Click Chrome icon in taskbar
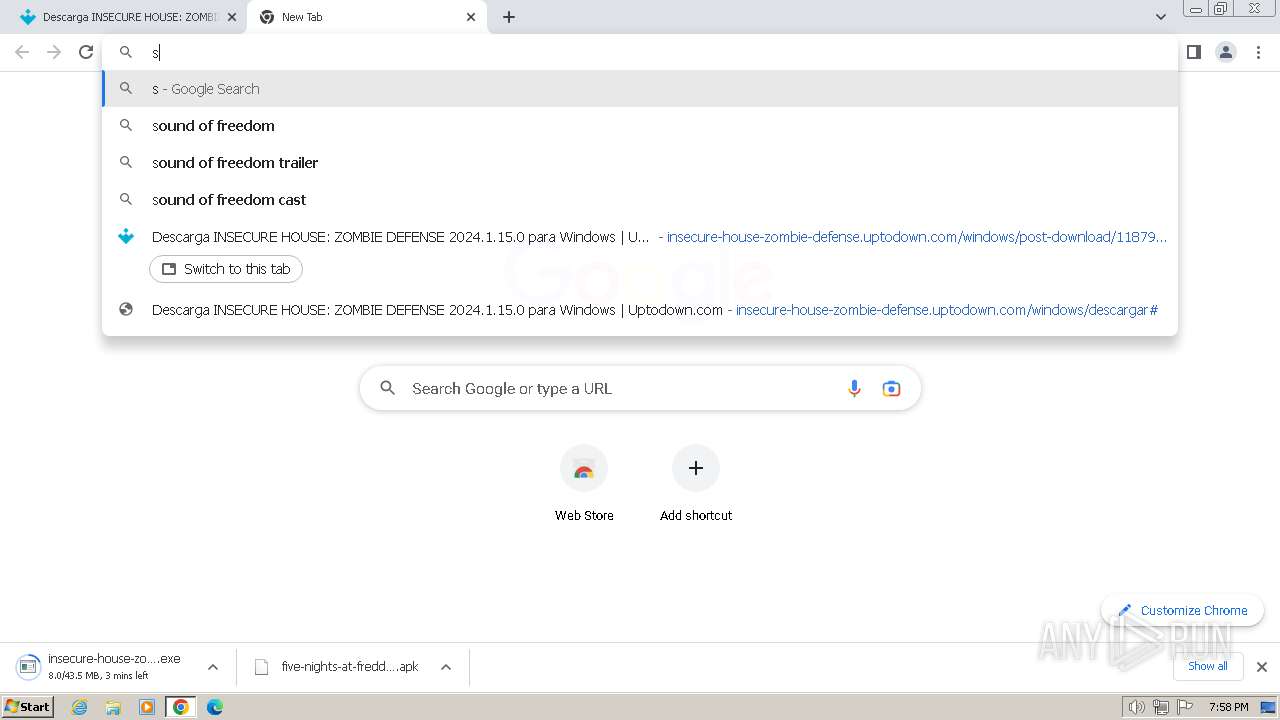The image size is (1280, 720). [x=180, y=707]
